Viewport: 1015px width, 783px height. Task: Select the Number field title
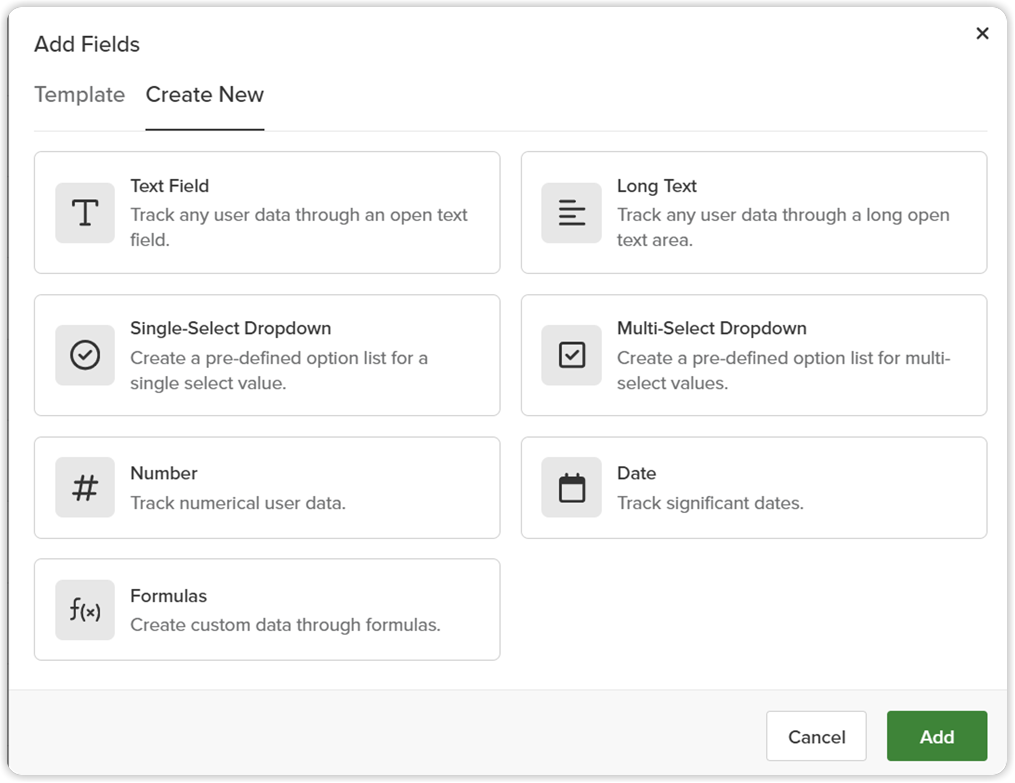tap(164, 473)
